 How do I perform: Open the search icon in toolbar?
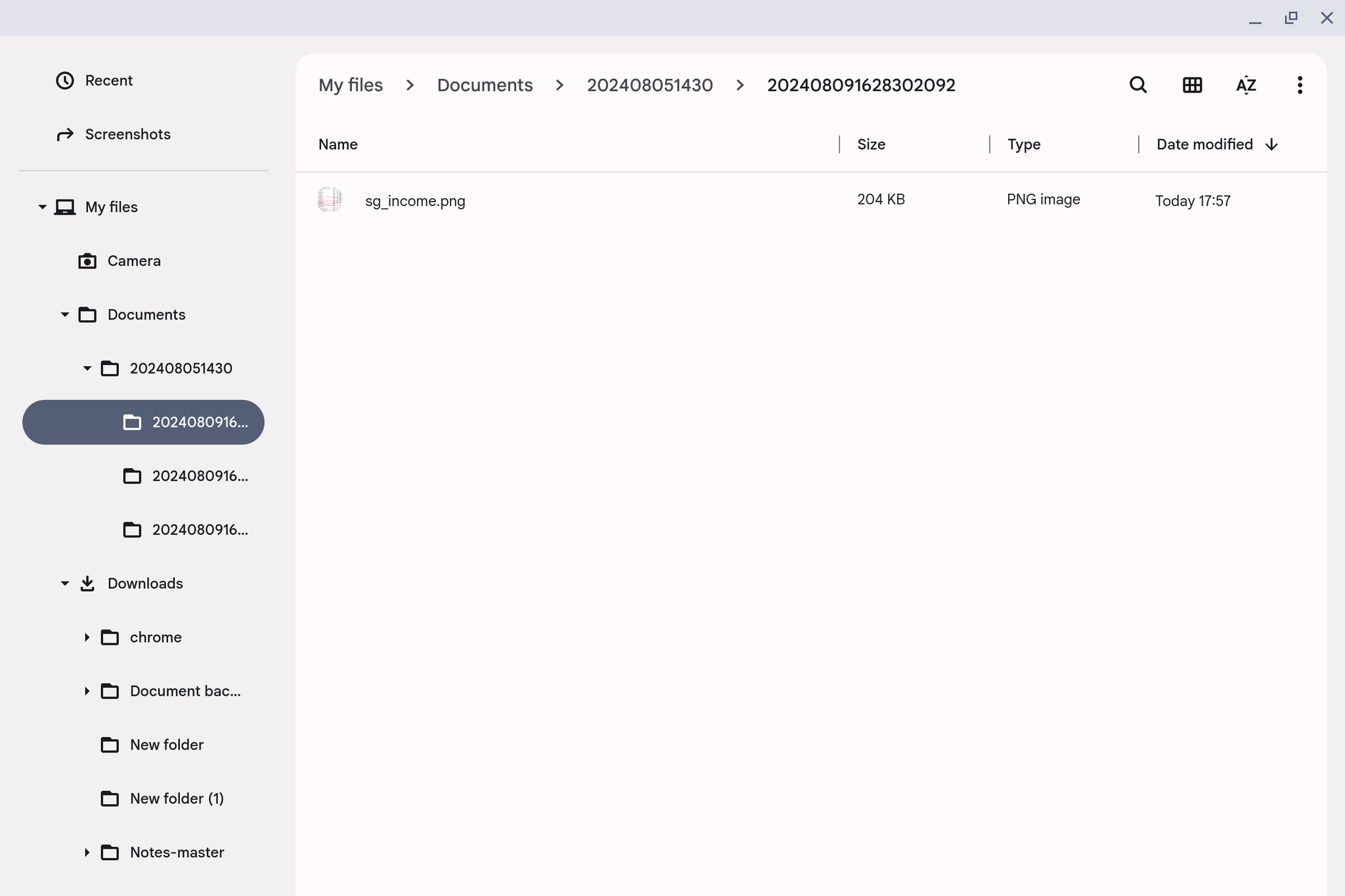1138,85
